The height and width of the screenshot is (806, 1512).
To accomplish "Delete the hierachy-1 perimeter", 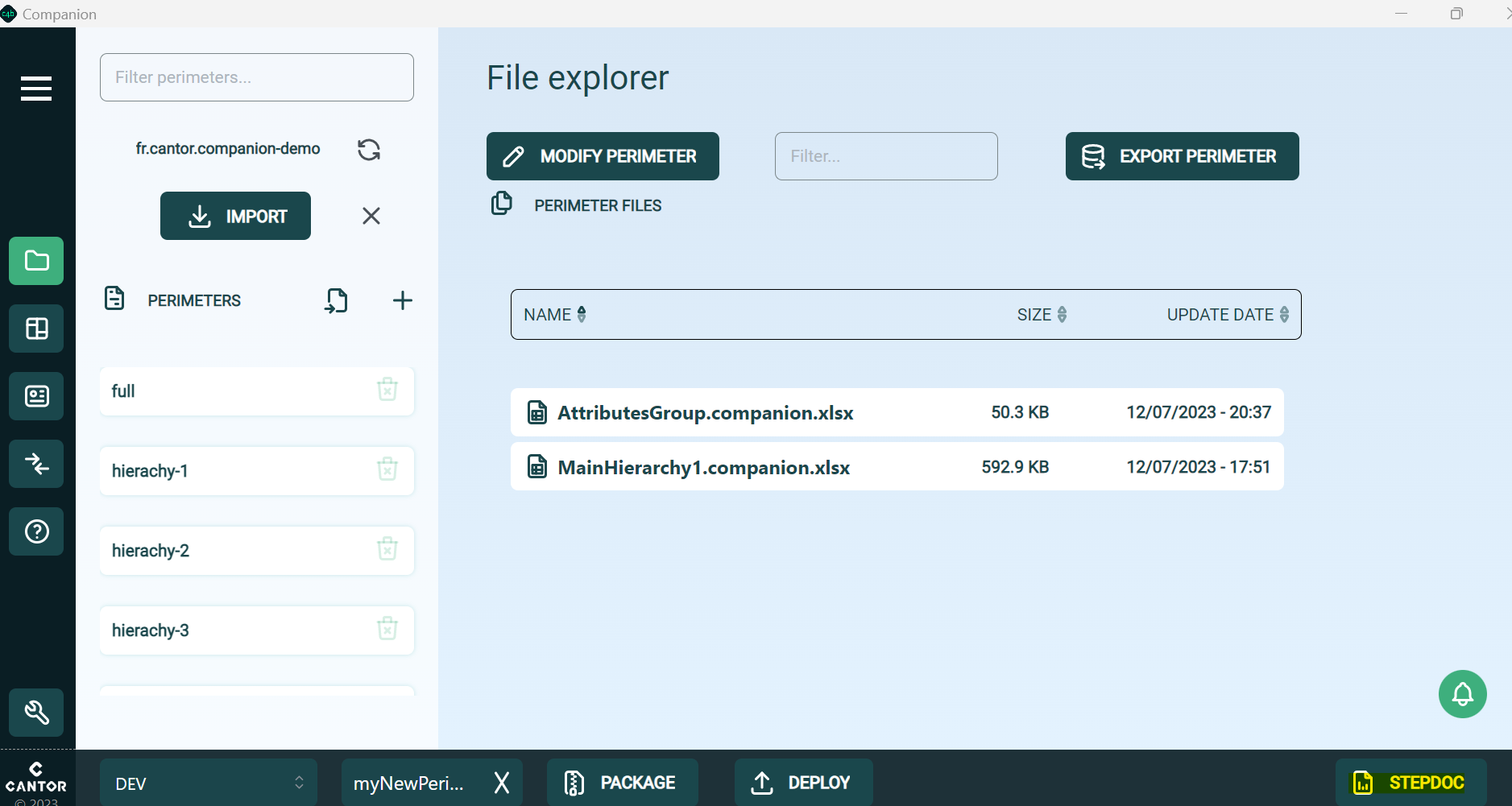I will [x=387, y=469].
